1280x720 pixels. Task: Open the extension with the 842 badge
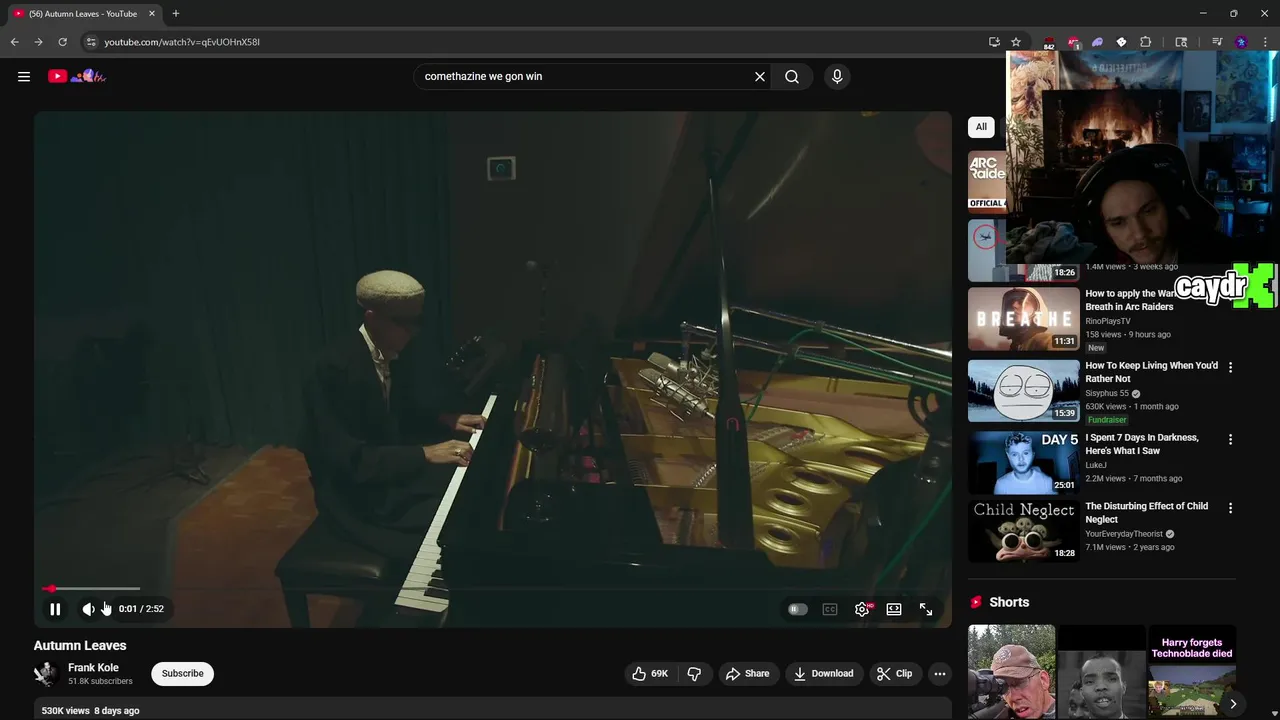[1049, 42]
